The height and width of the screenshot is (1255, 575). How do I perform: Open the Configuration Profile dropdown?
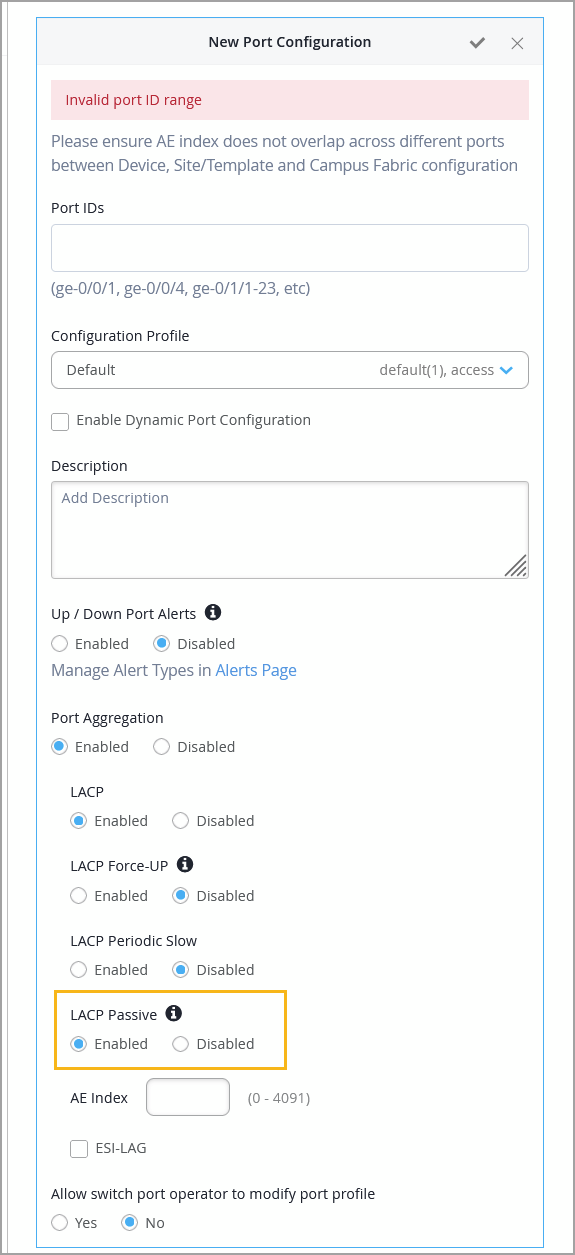(290, 370)
